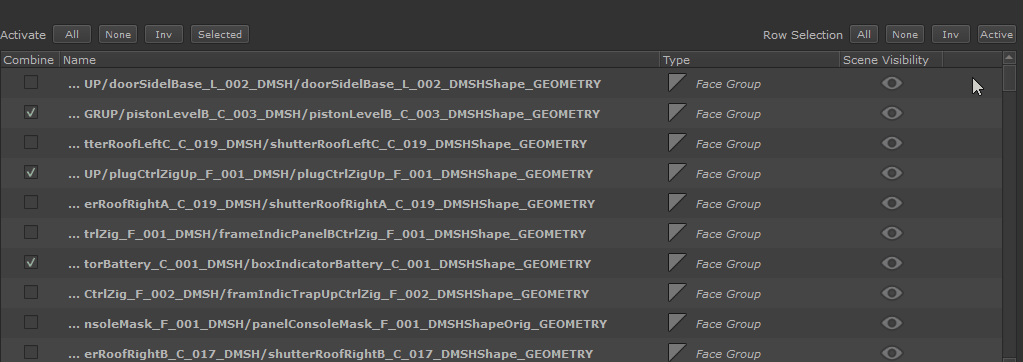Image resolution: width=1023 pixels, height=362 pixels.
Task: Click Face Group text in doorSidelBase_L_002 row
Action: (x=728, y=84)
